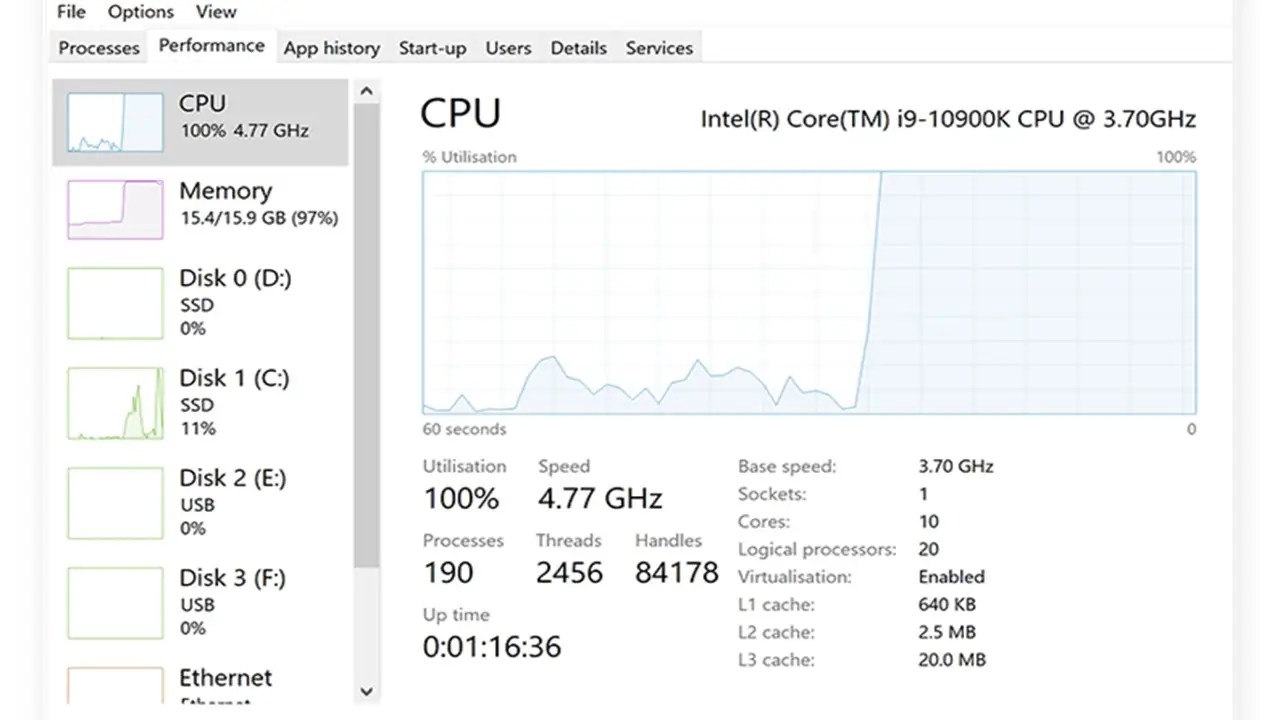The width and height of the screenshot is (1280, 720).
Task: Open the View menu
Action: [x=216, y=12]
